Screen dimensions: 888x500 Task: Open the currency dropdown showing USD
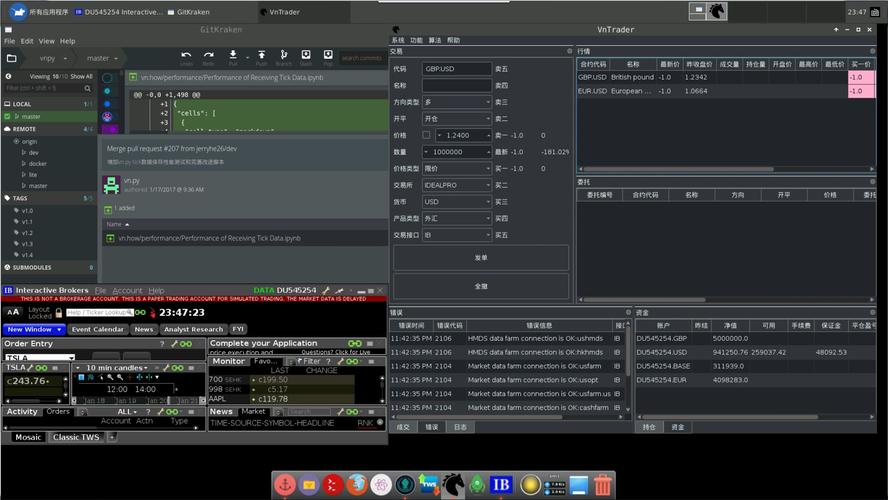pos(456,202)
